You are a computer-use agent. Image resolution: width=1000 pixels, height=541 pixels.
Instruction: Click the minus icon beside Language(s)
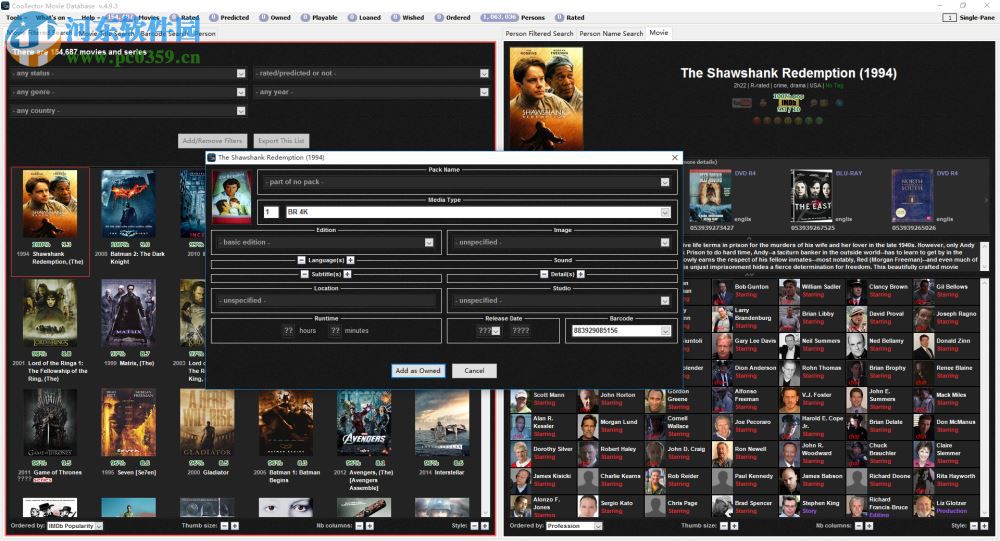pyautogui.click(x=301, y=260)
